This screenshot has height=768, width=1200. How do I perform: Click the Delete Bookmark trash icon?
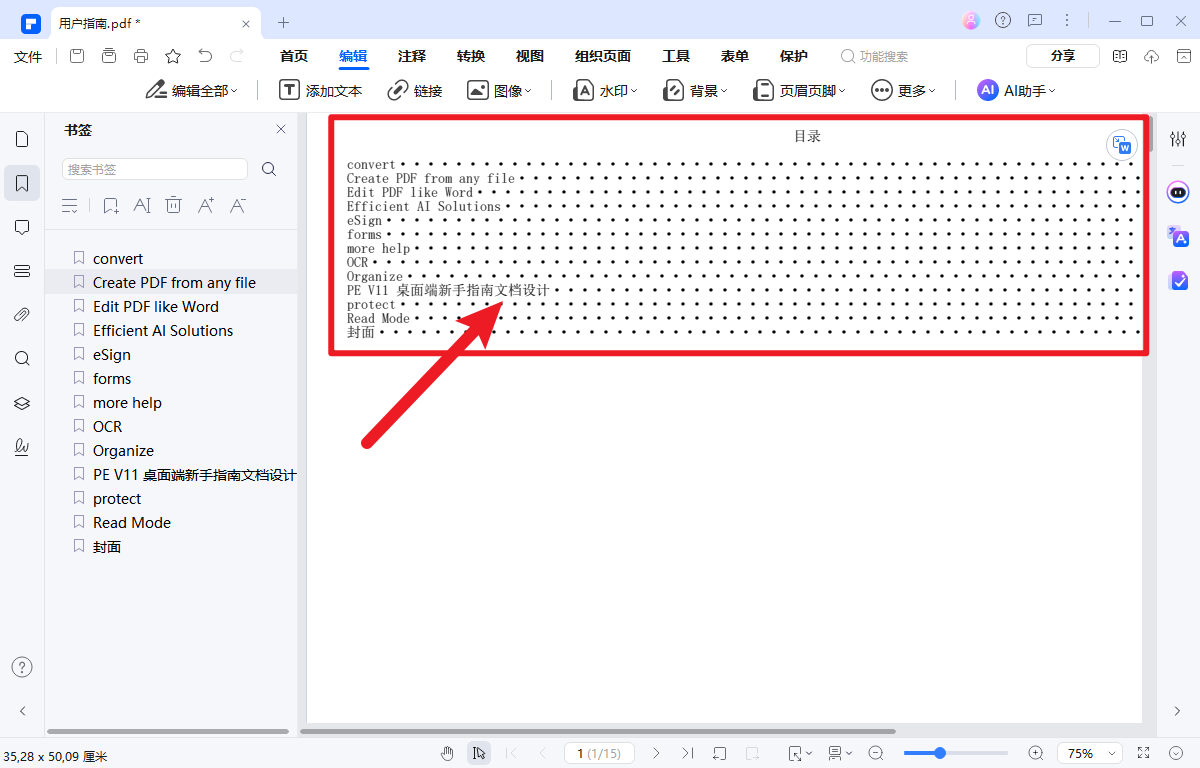click(x=173, y=205)
